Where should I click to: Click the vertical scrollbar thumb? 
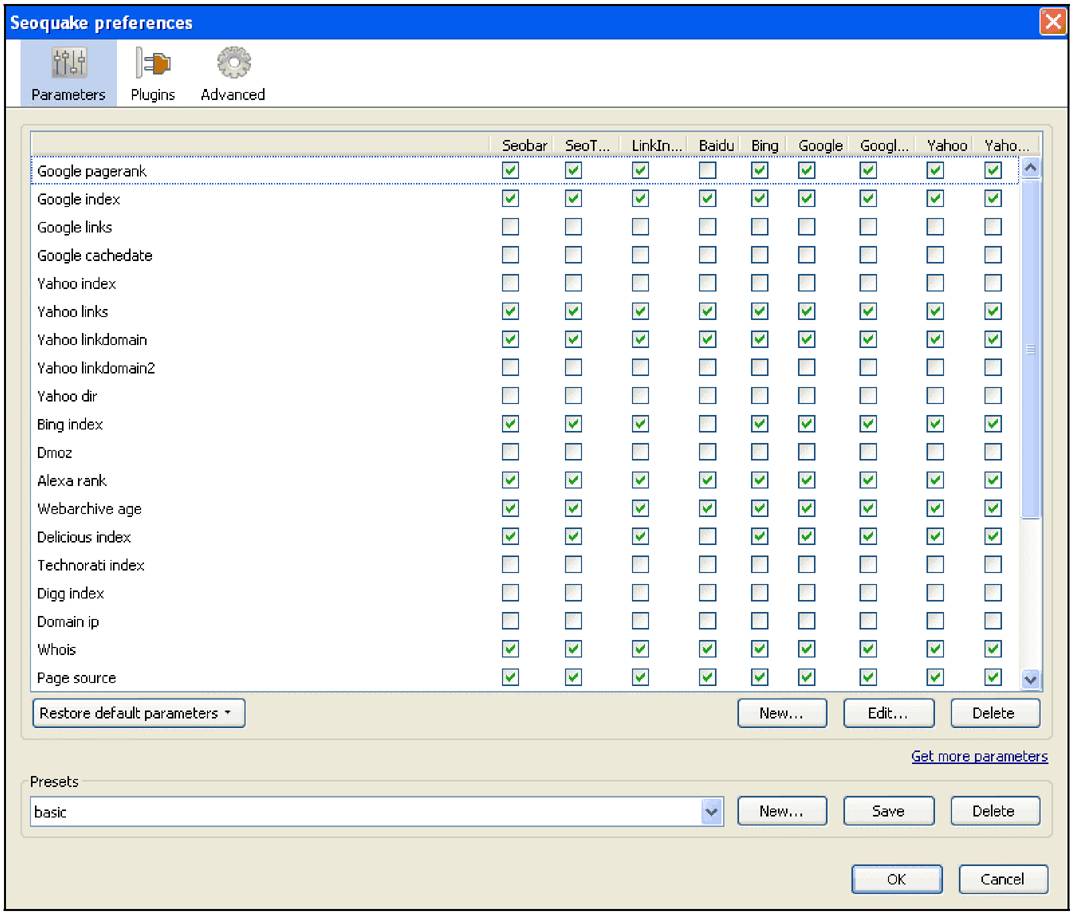click(x=1031, y=350)
